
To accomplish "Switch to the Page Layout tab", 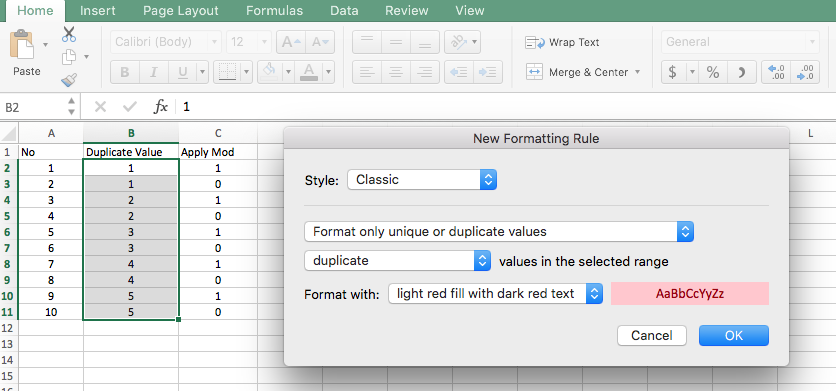I will [181, 11].
